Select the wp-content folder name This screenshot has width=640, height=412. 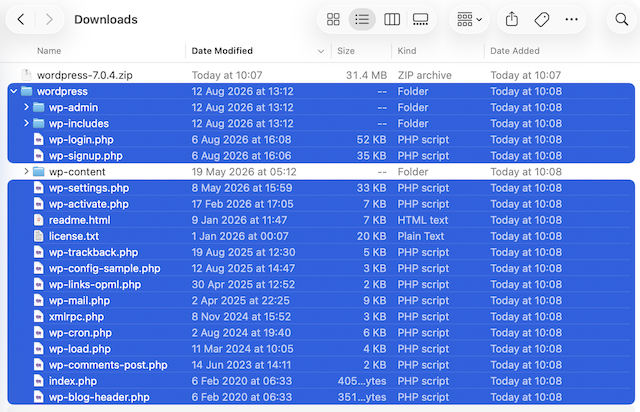click(x=77, y=171)
